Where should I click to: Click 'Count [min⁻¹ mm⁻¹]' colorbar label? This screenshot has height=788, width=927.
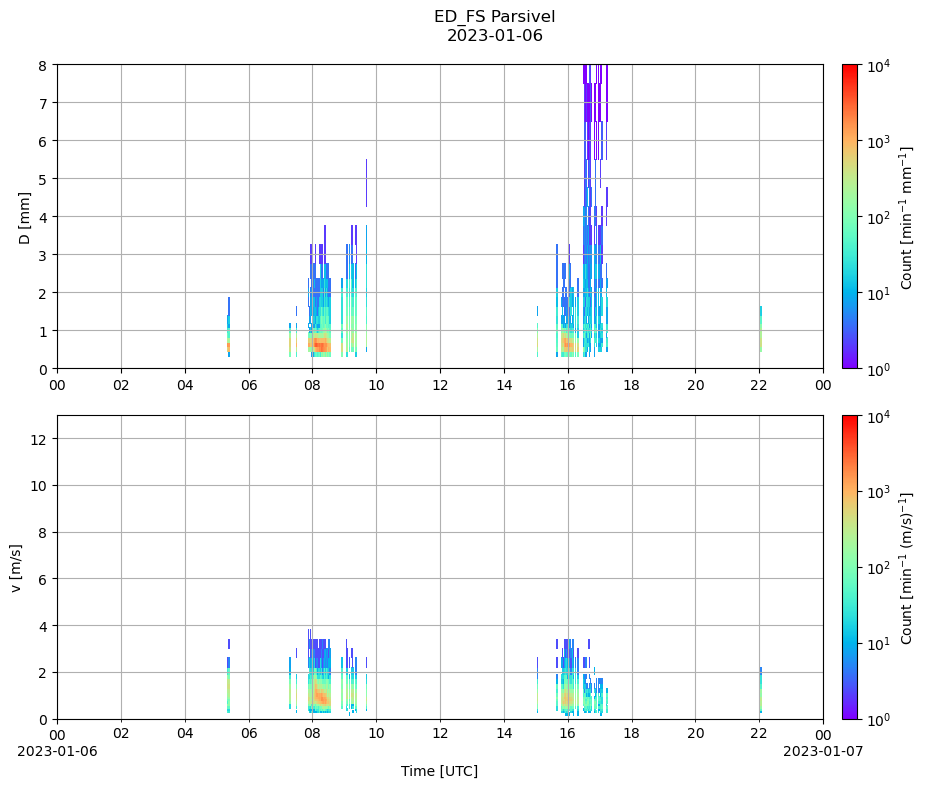(906, 218)
